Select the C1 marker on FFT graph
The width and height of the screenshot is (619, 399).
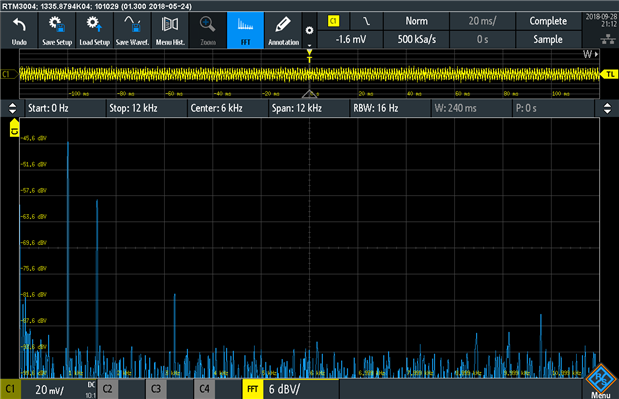click(x=14, y=128)
